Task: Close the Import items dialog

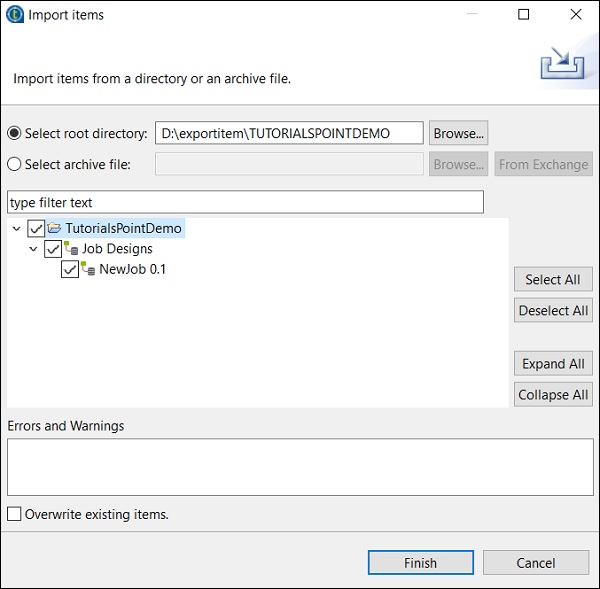Action: (575, 15)
